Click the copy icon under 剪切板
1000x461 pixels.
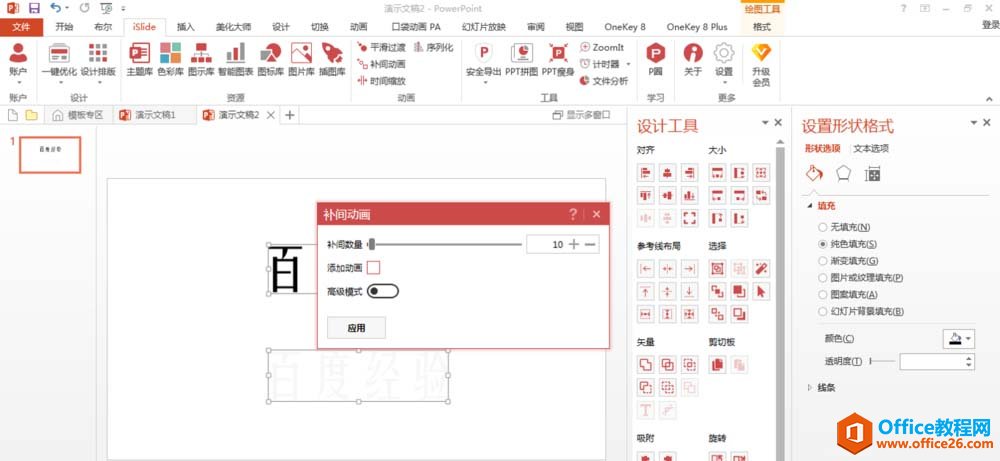(x=717, y=365)
